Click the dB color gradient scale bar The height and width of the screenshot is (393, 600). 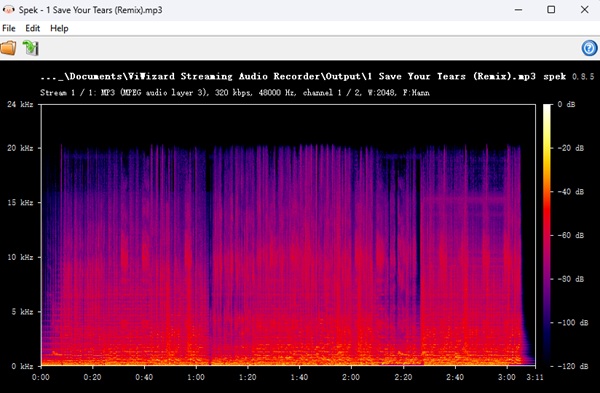point(547,235)
